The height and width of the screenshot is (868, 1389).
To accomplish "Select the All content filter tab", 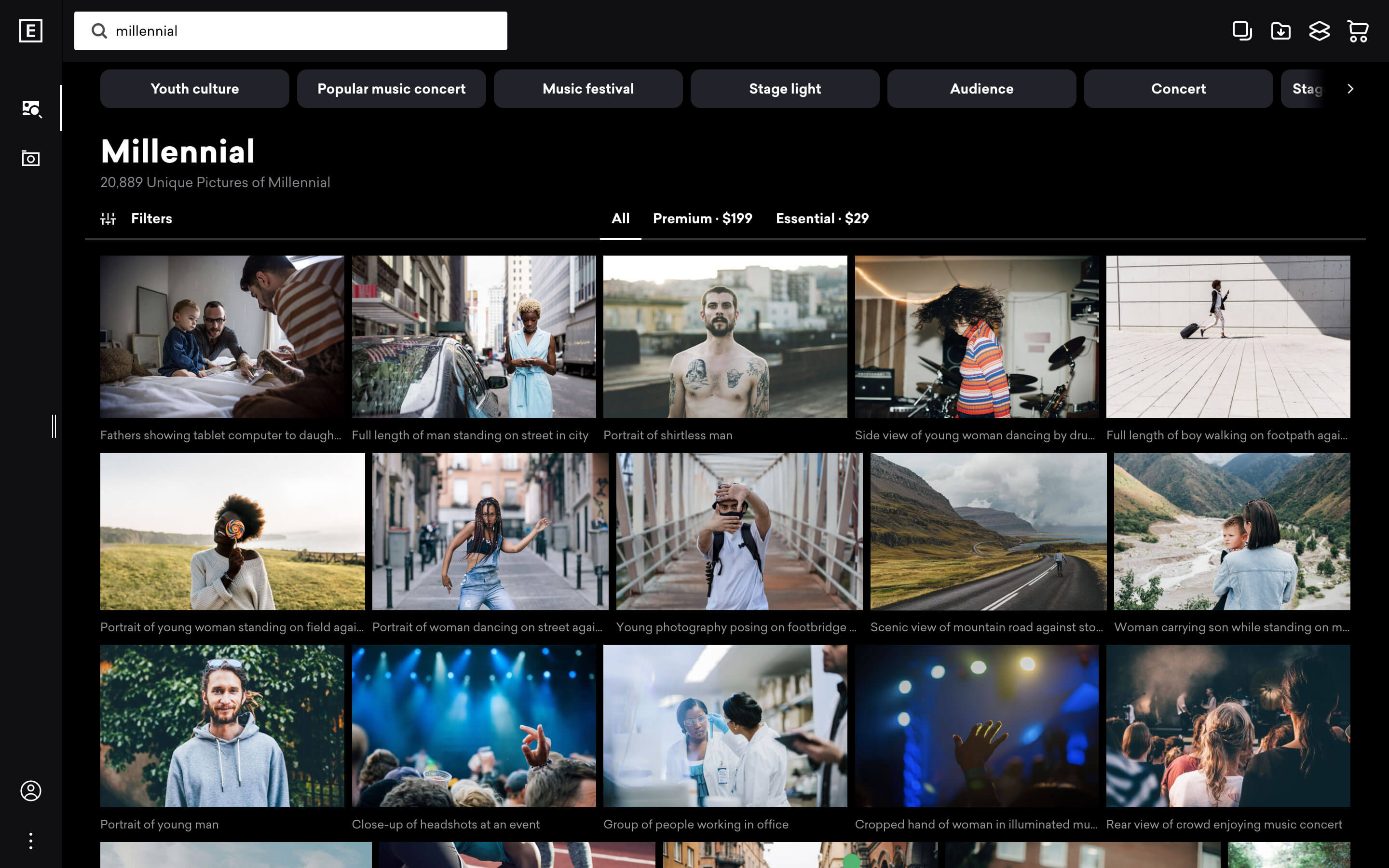I will click(x=620, y=219).
